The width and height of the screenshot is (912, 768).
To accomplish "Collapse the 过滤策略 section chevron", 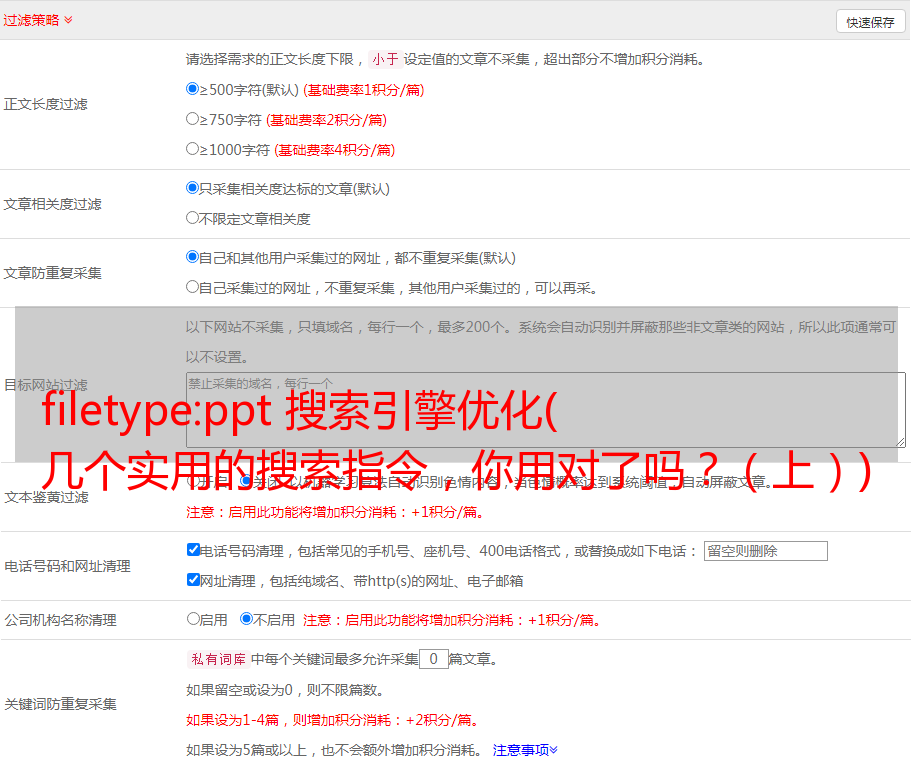I will coord(68,20).
